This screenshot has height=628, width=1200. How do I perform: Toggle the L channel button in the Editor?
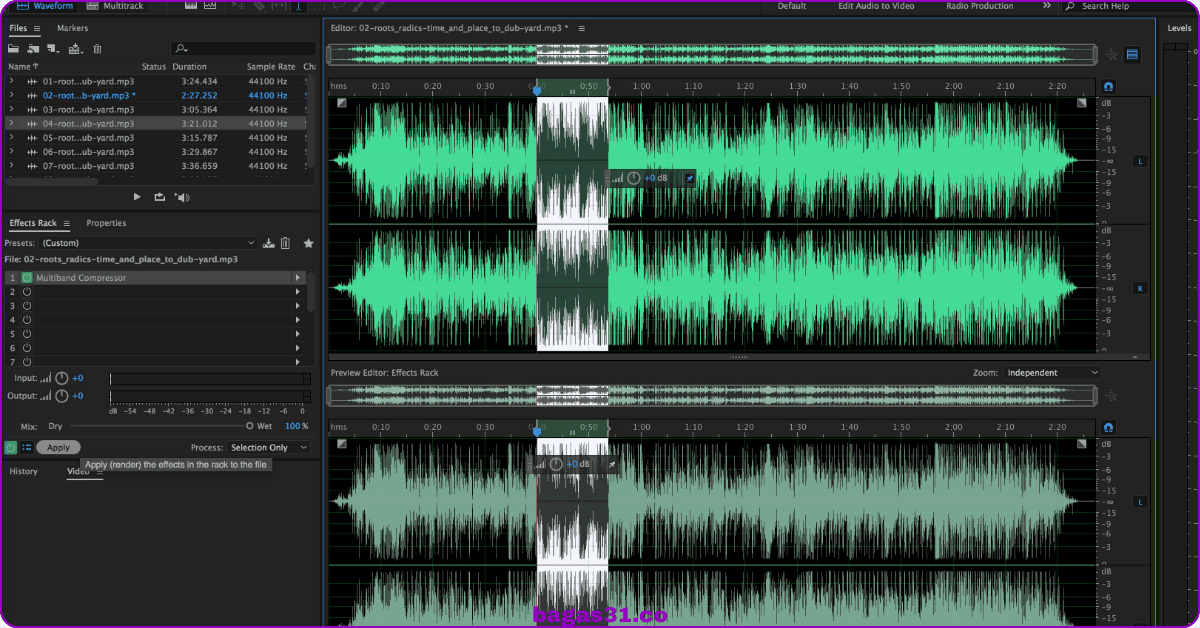click(x=1138, y=161)
